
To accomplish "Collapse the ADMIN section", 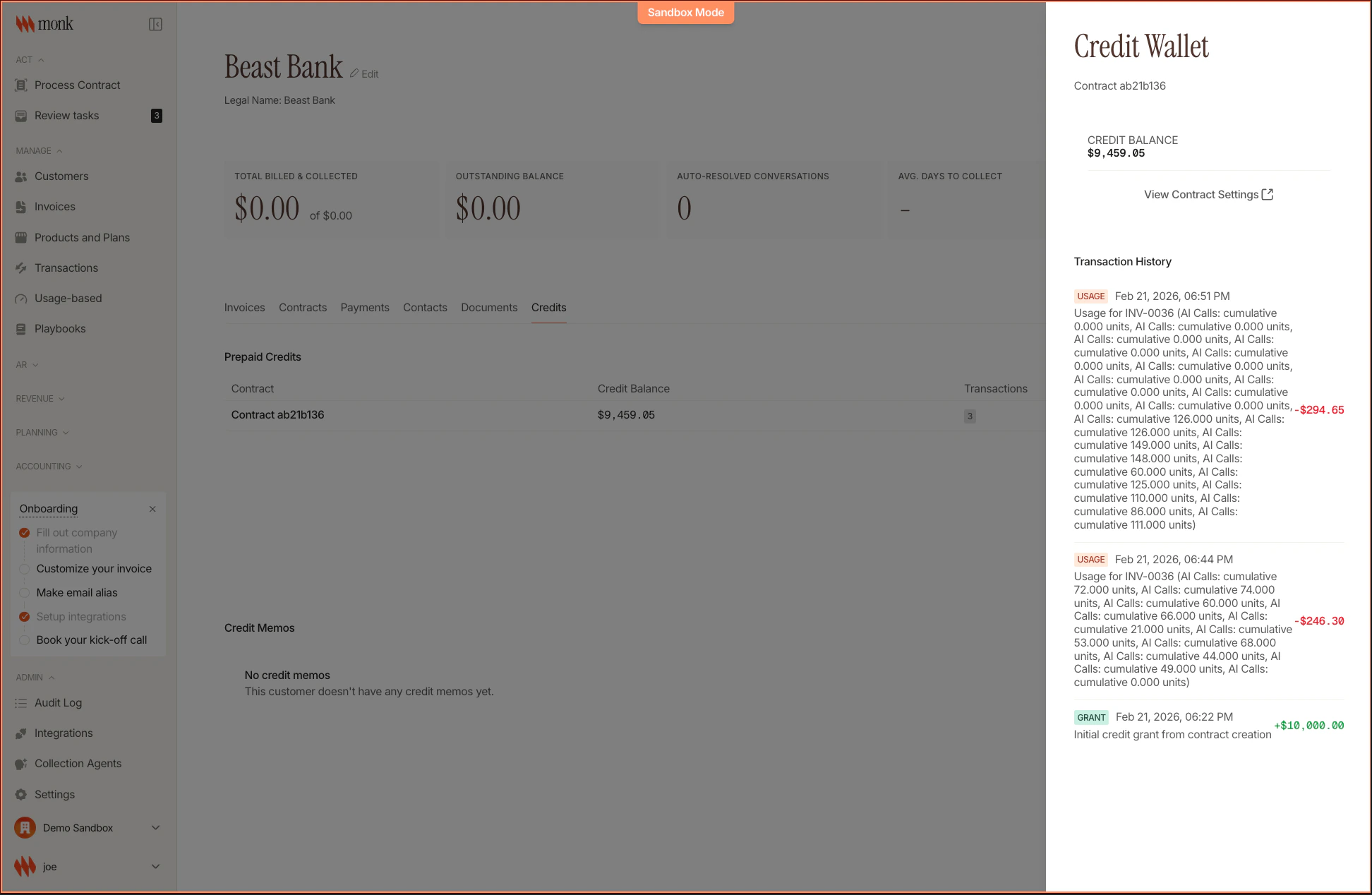I will pos(35,678).
